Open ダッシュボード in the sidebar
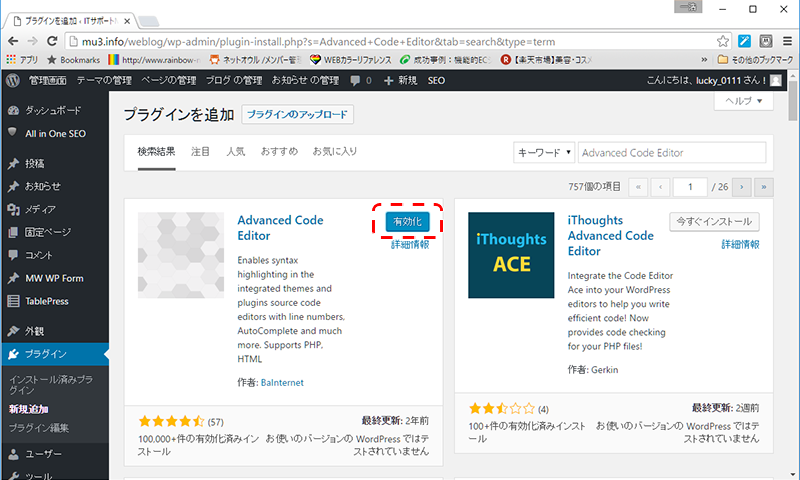This screenshot has width=800, height=480. tap(55, 110)
